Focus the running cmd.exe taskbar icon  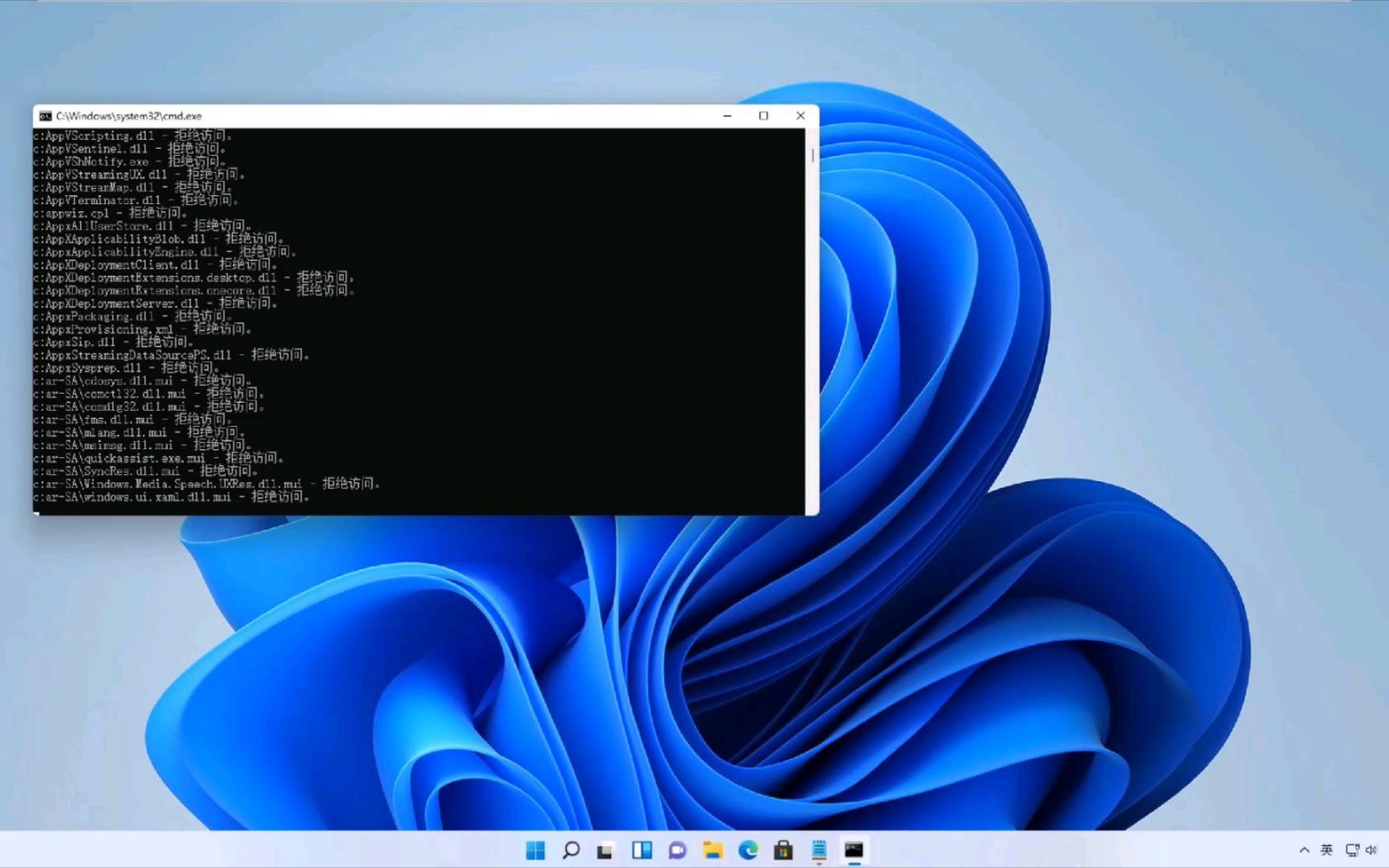click(x=854, y=850)
